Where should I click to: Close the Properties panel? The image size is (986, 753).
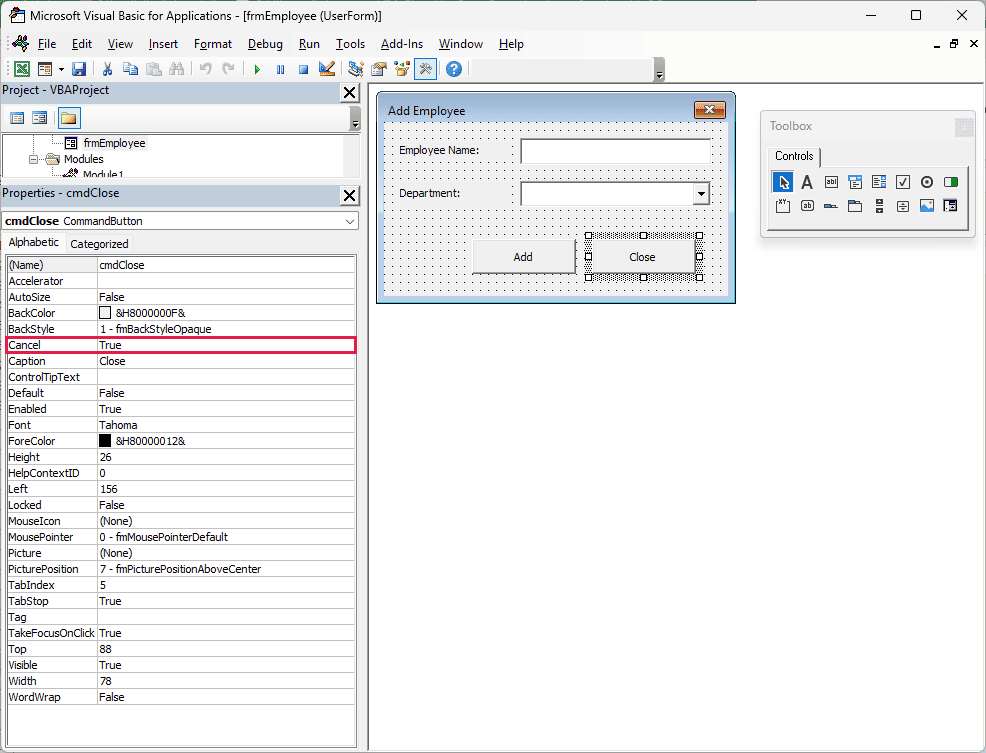point(350,196)
